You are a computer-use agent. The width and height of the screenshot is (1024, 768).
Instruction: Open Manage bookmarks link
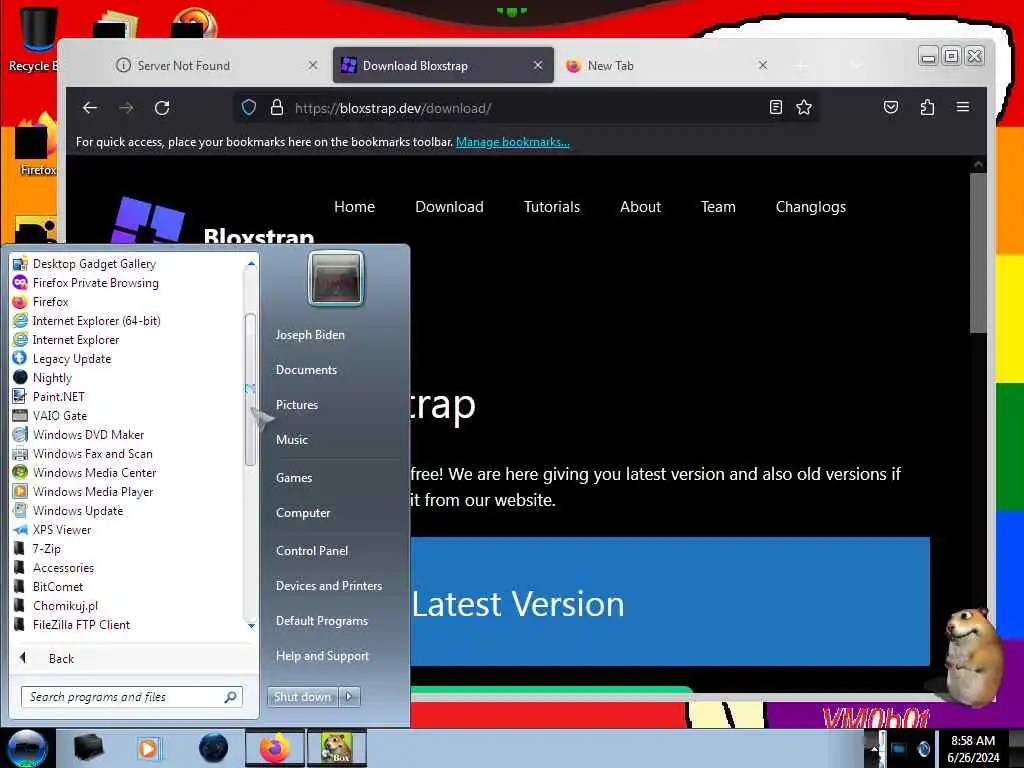(513, 142)
